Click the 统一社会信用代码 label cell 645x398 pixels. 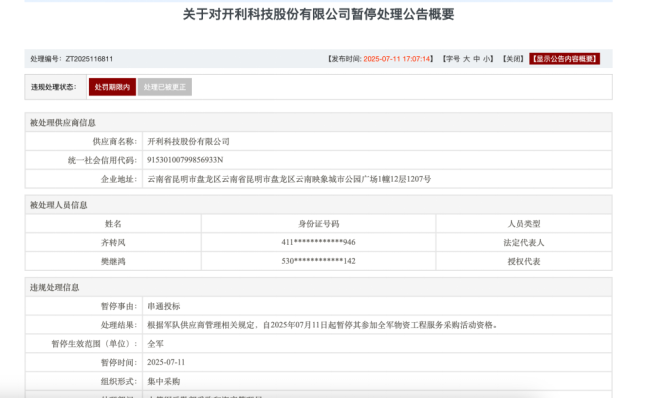(84, 160)
